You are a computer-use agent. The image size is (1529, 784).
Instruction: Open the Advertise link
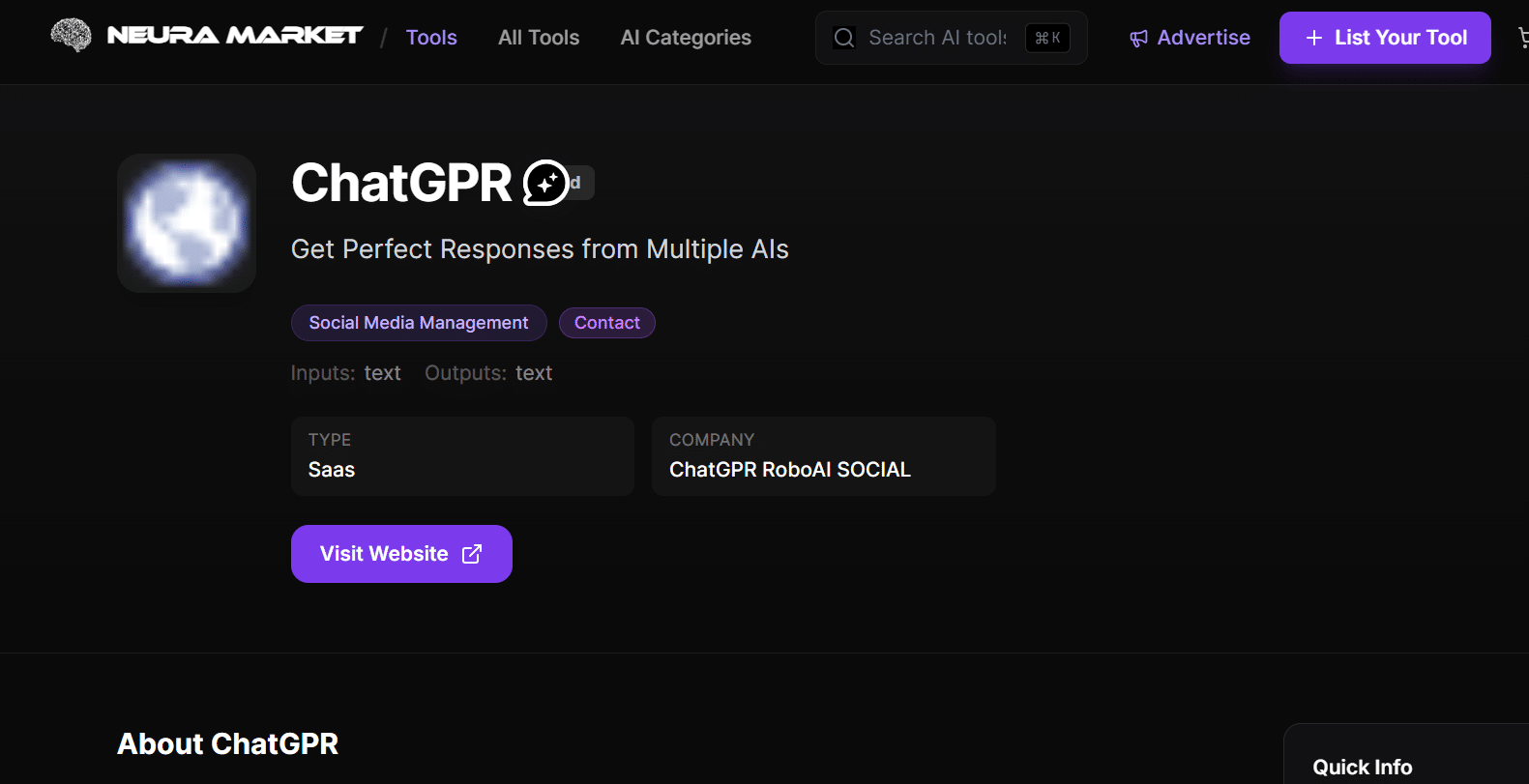click(x=1190, y=38)
